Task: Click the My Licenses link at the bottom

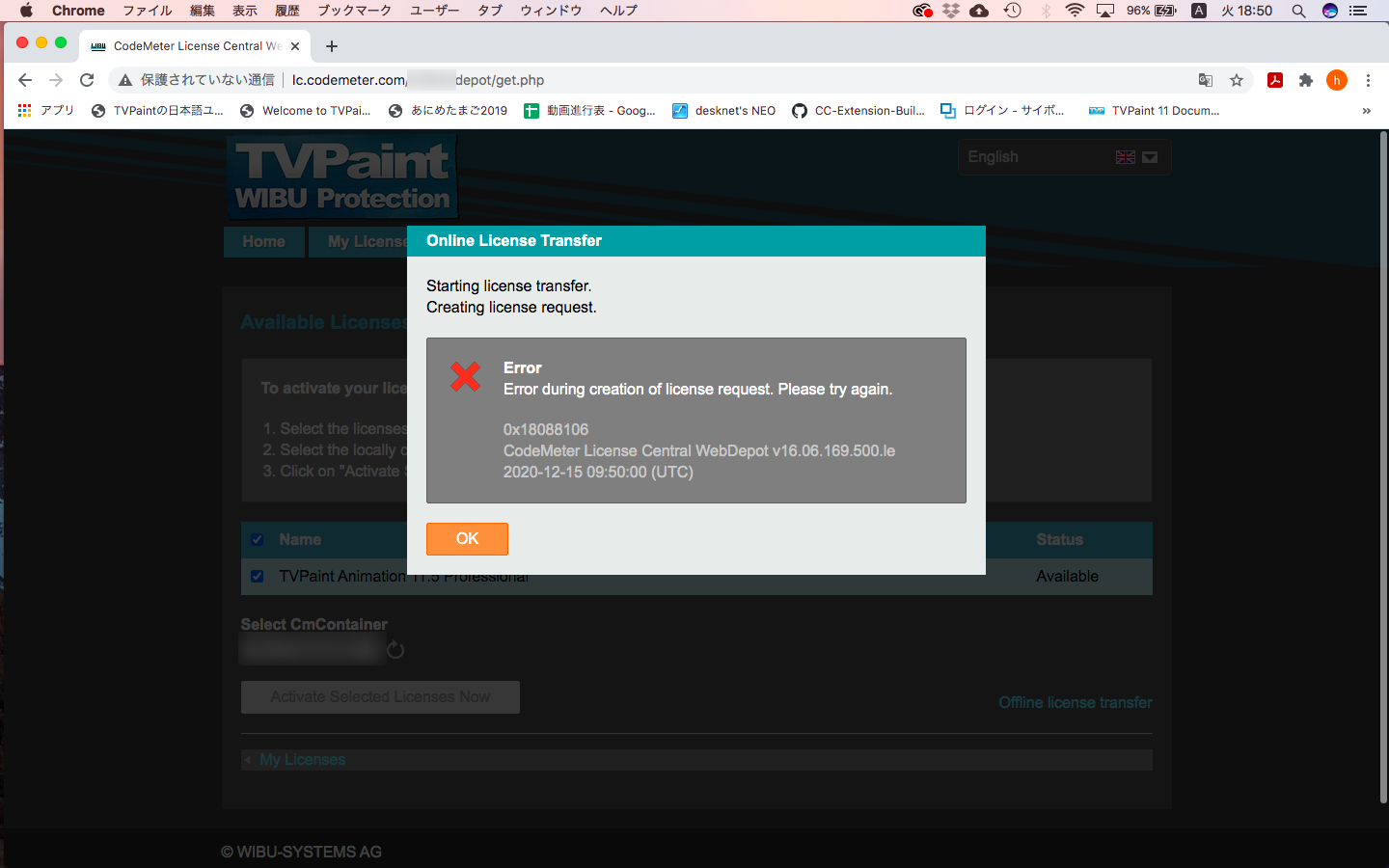Action: coord(302,760)
